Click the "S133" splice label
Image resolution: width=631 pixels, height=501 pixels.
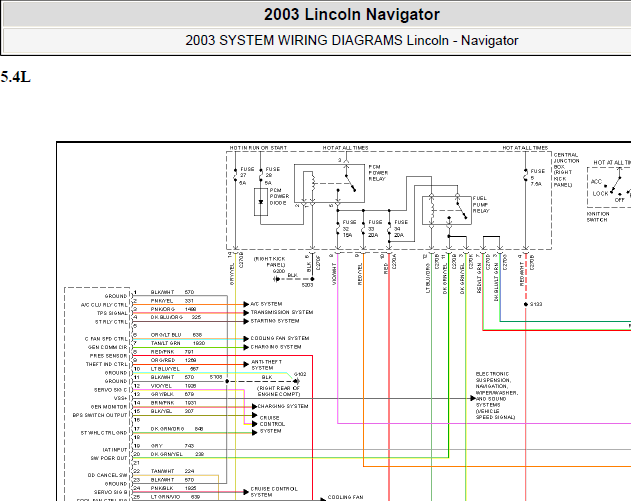[536, 304]
